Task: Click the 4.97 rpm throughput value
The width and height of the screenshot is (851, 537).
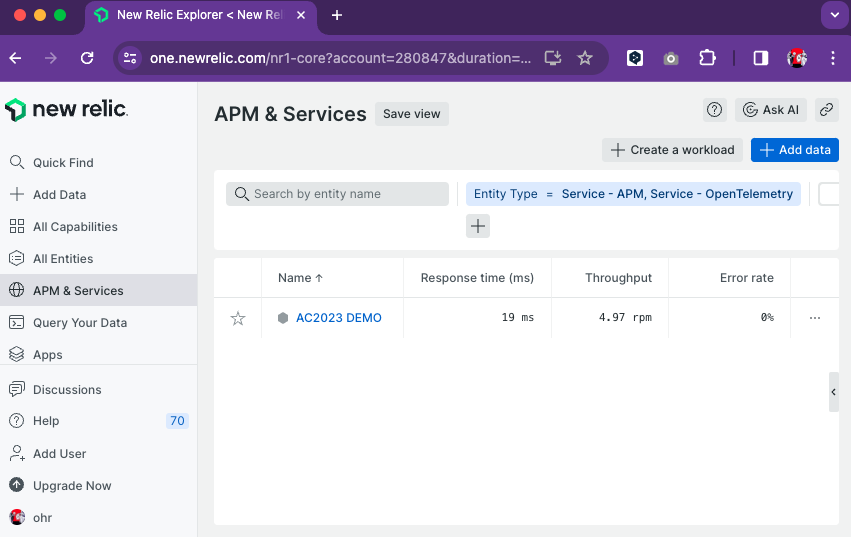Action: coord(625,318)
